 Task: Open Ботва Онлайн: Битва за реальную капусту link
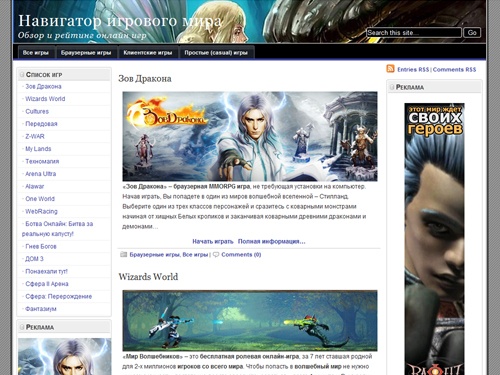tap(57, 229)
